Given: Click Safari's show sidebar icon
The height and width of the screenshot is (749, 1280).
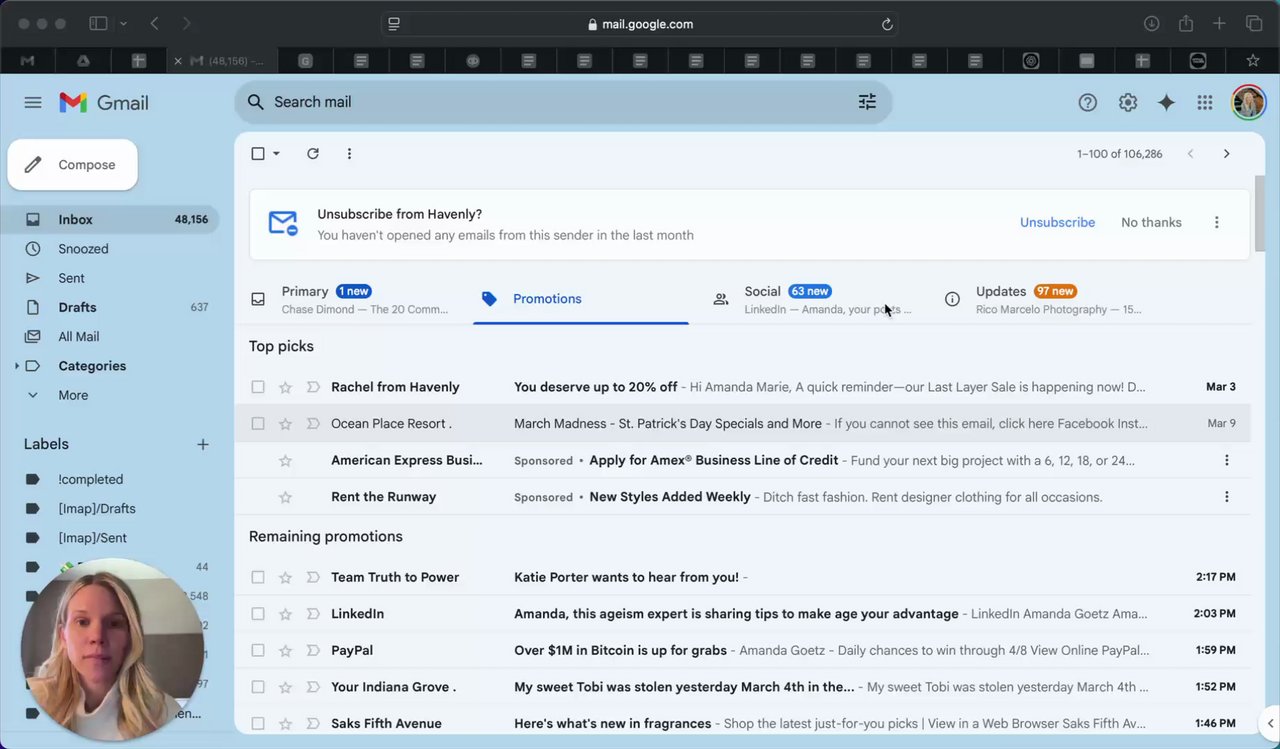Looking at the screenshot, I should click(x=98, y=24).
